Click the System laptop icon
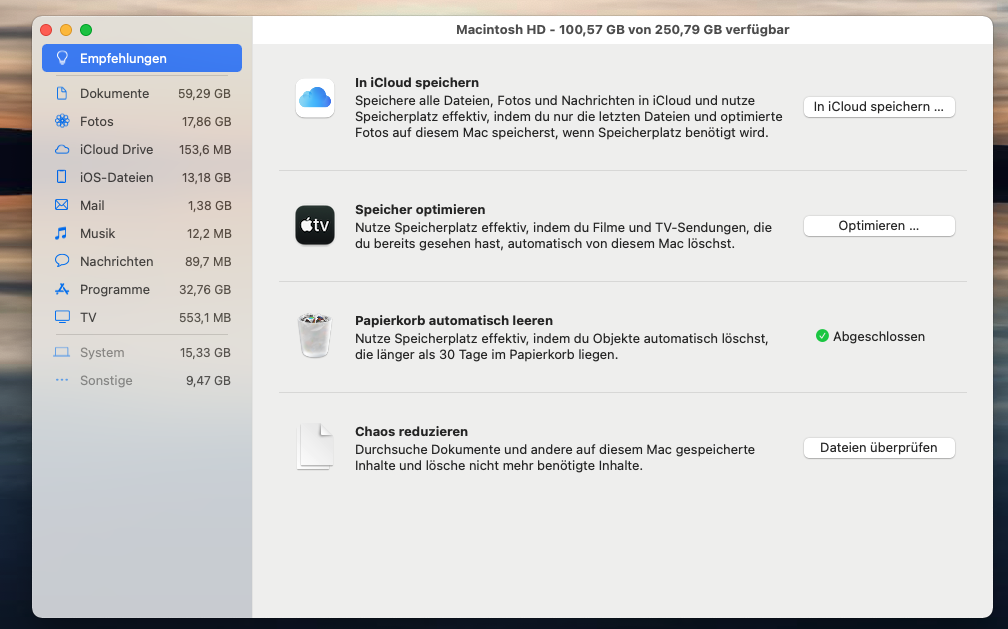The image size is (1008, 629). click(x=62, y=352)
